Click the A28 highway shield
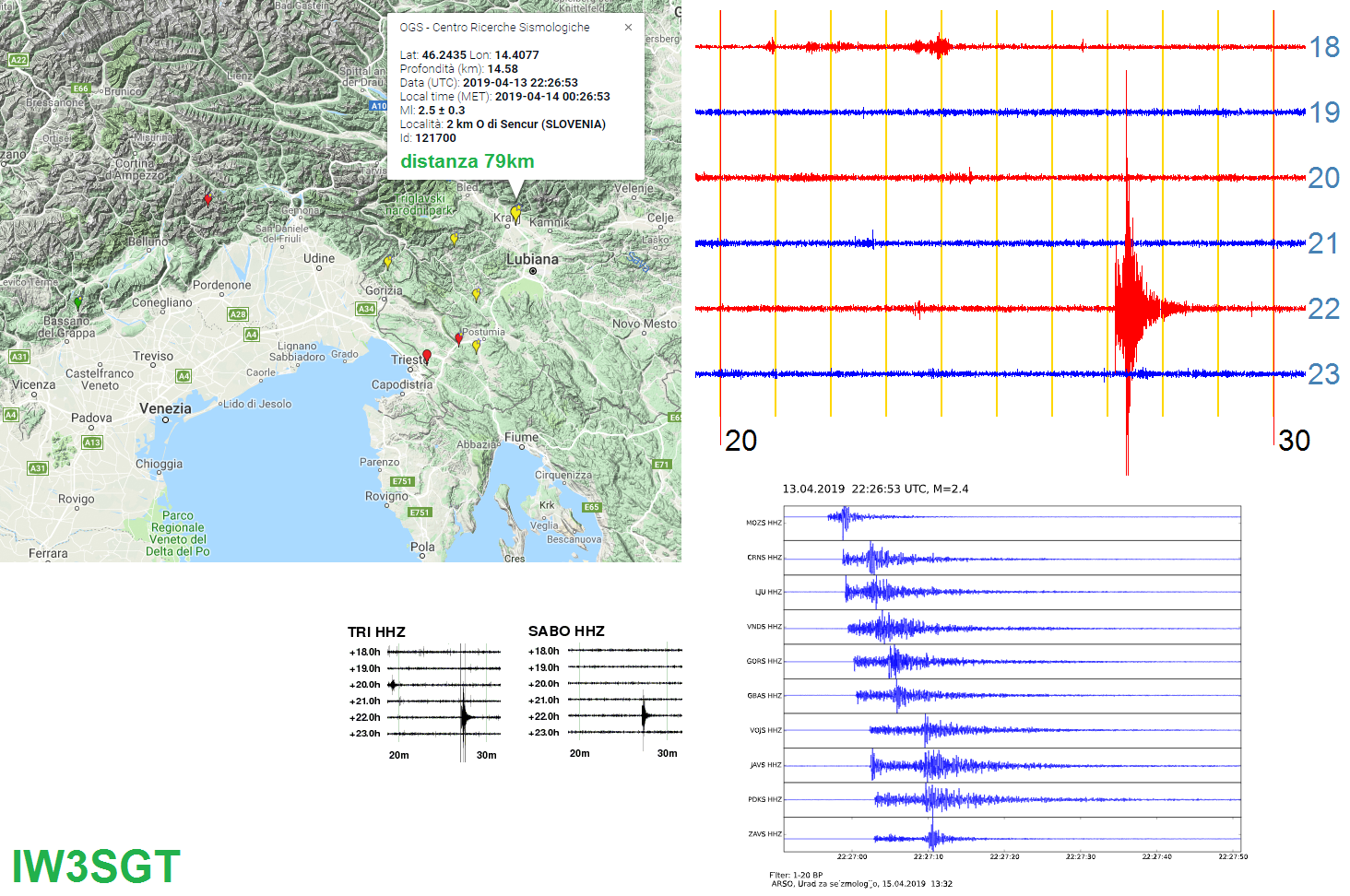Viewport: 1350px width, 896px height. (x=238, y=314)
